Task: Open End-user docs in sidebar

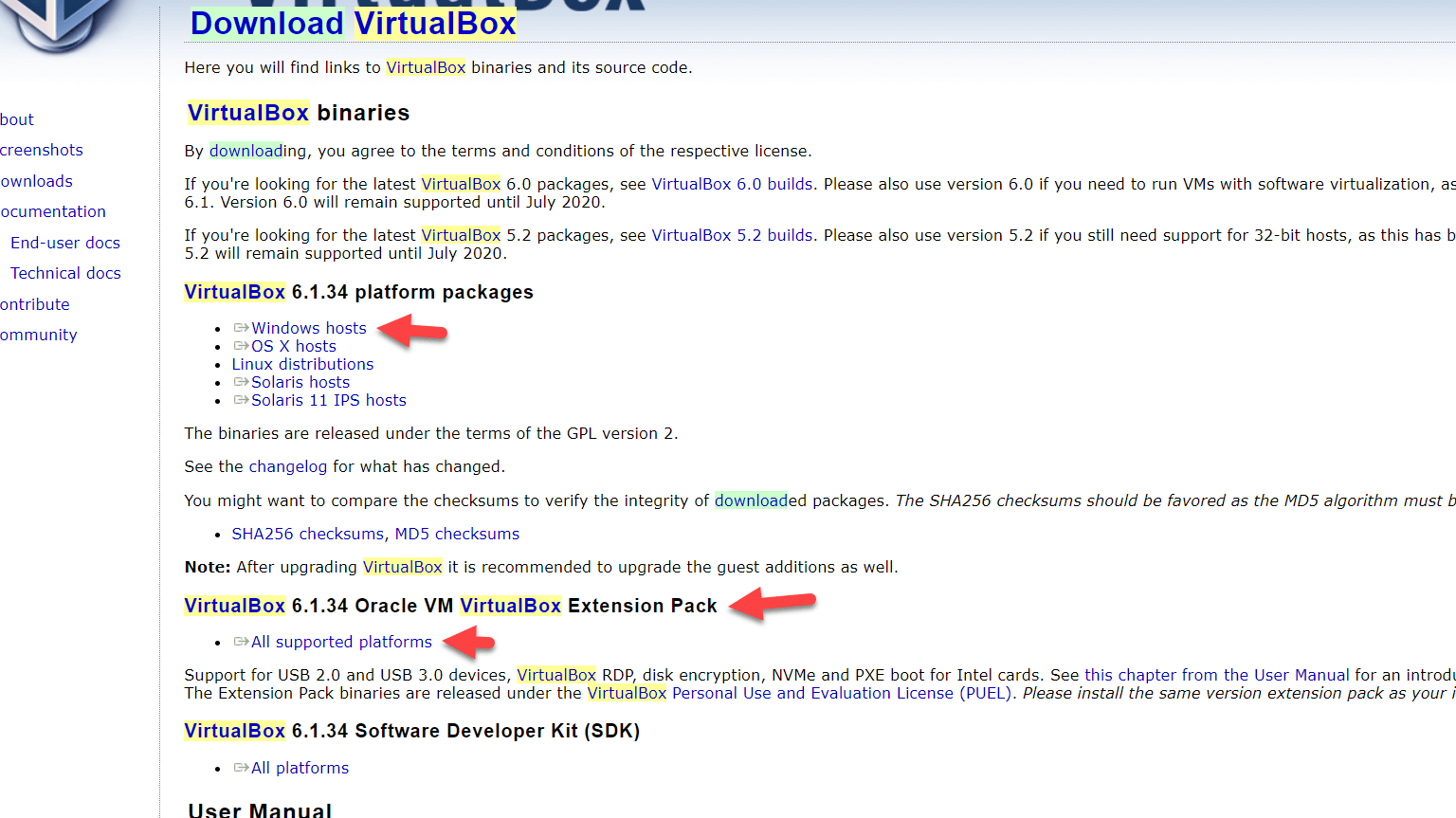Action: (65, 243)
